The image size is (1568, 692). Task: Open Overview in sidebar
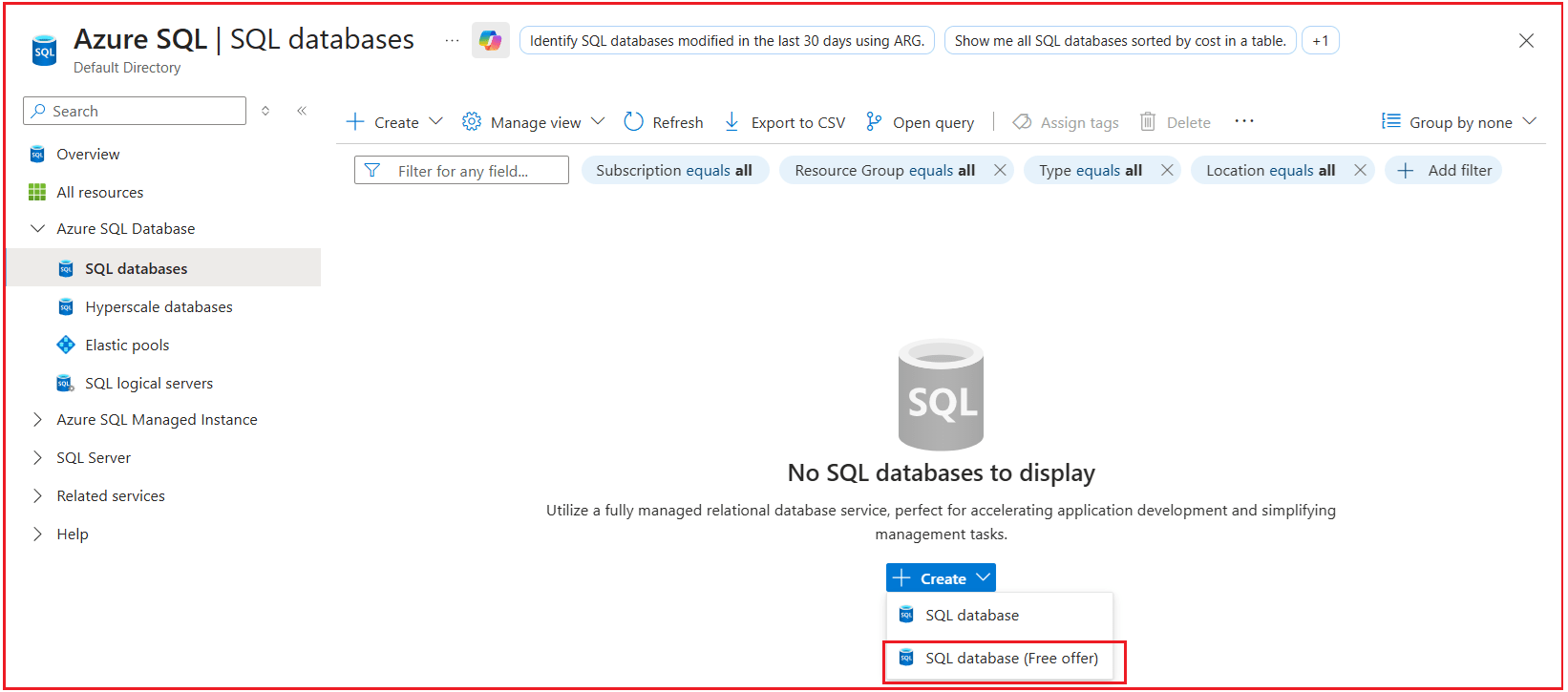click(88, 154)
